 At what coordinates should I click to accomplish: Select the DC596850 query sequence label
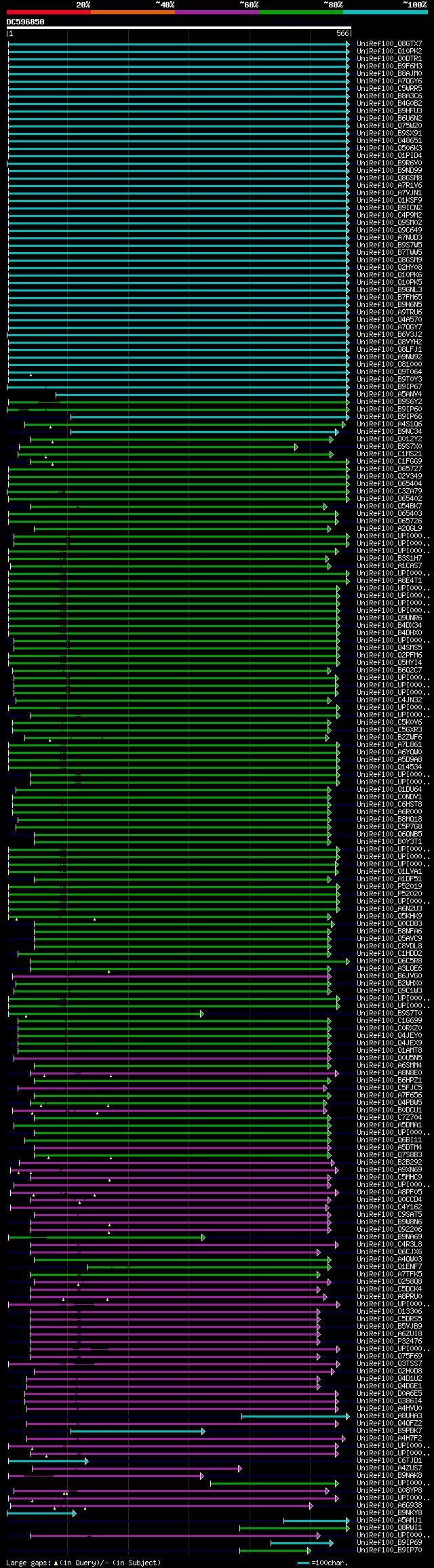(26, 22)
